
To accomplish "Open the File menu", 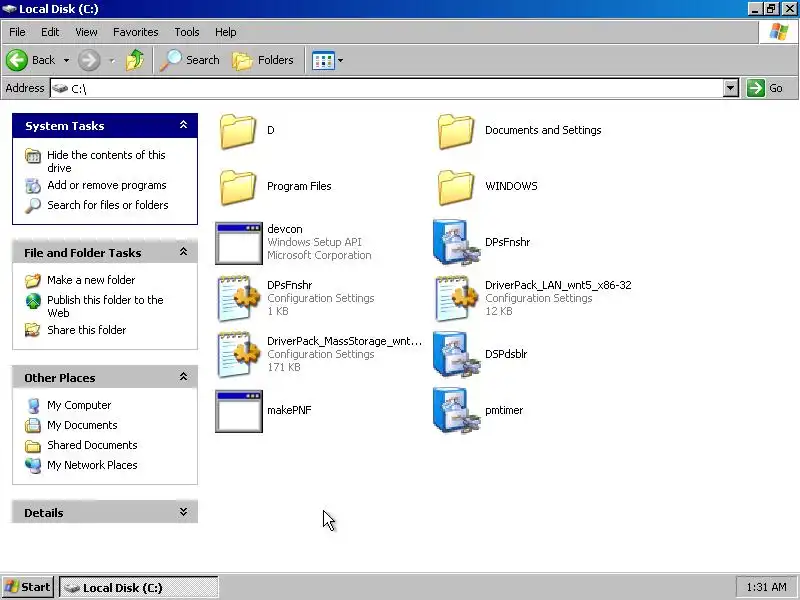I will click(17, 32).
